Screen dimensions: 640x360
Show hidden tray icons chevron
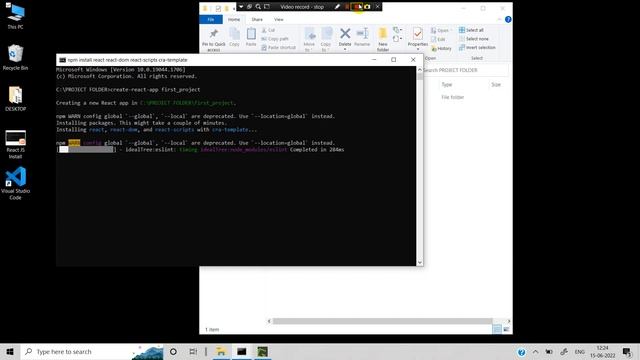(x=536, y=352)
